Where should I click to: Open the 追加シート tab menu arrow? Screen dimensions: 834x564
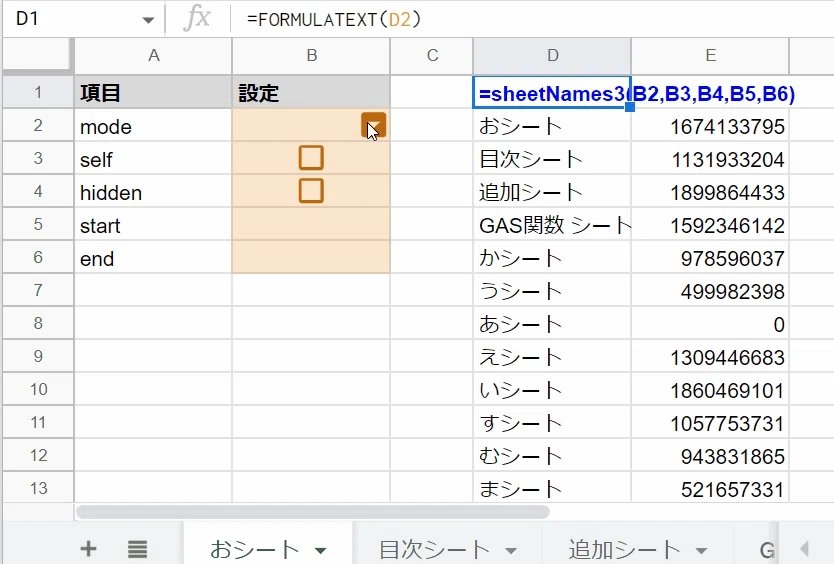(x=701, y=551)
